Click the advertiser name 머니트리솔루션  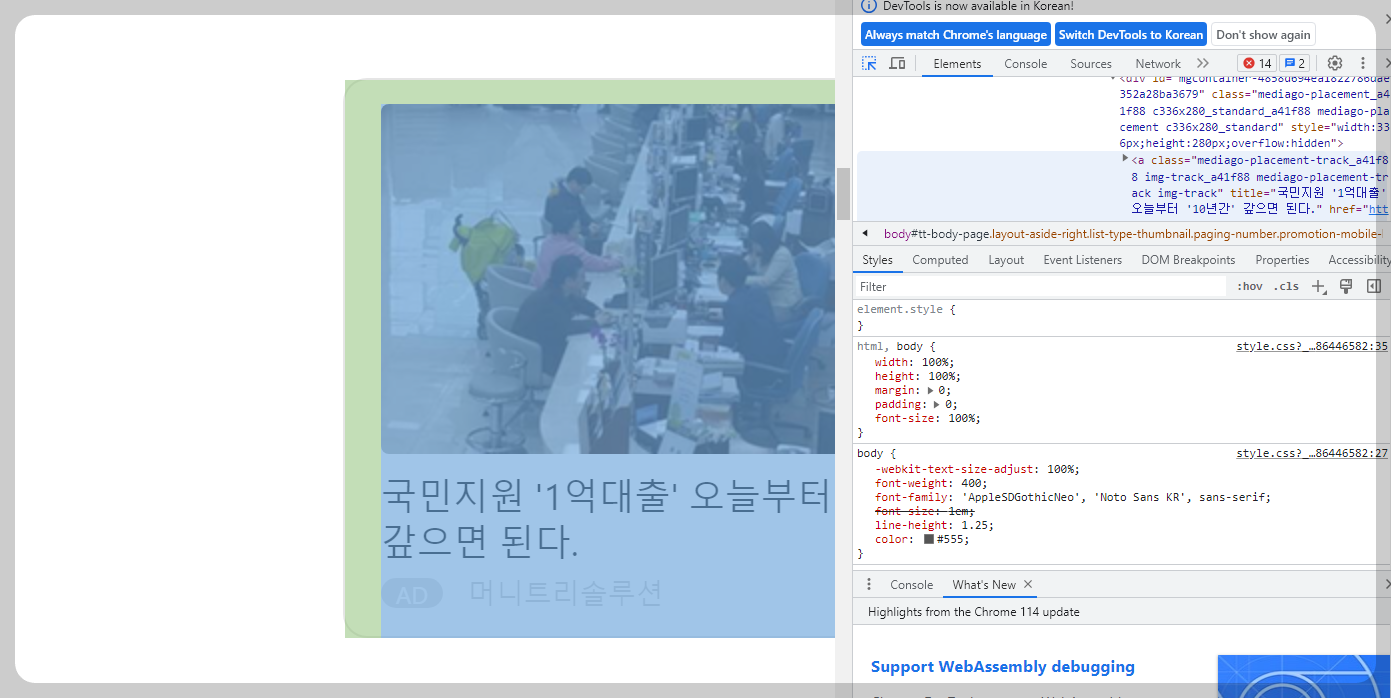566,593
